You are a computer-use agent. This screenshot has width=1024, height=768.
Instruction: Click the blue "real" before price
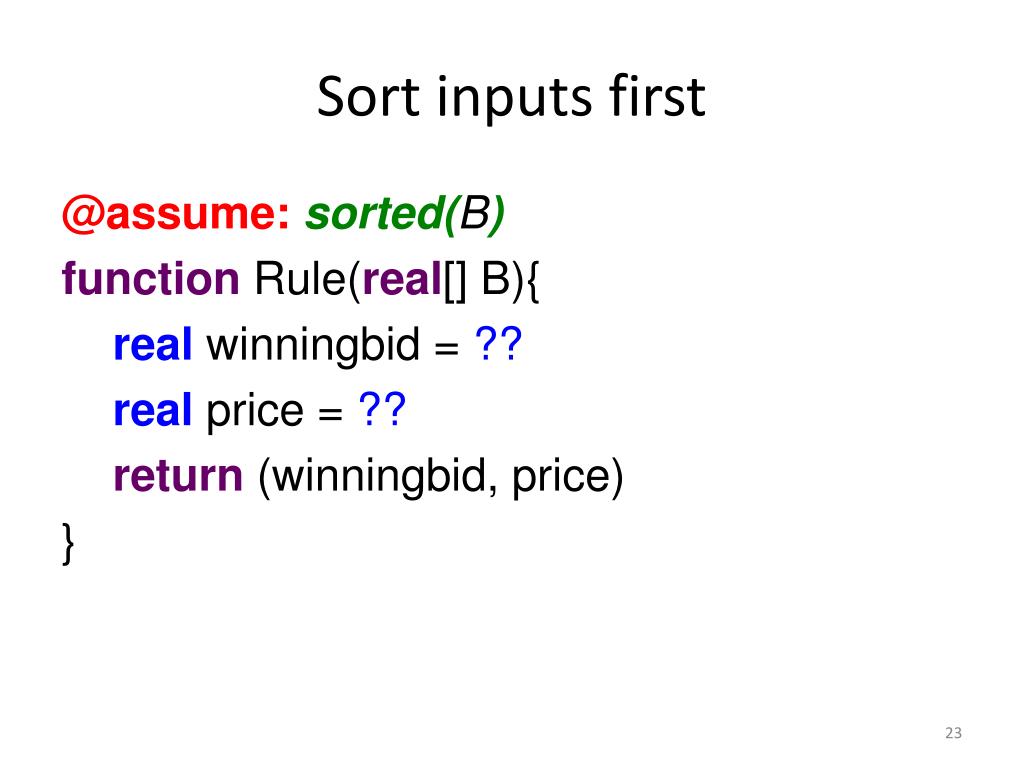tap(152, 410)
